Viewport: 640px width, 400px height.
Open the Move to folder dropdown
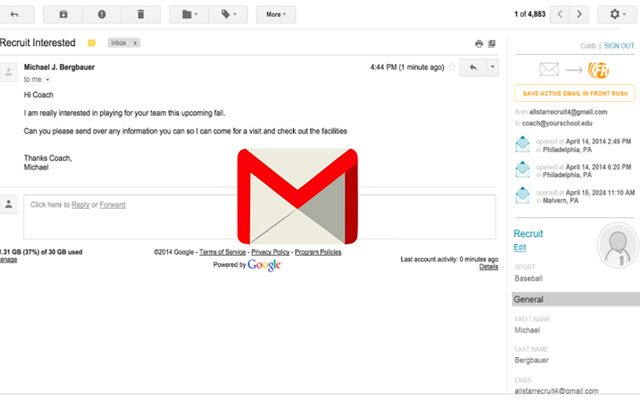pos(189,15)
